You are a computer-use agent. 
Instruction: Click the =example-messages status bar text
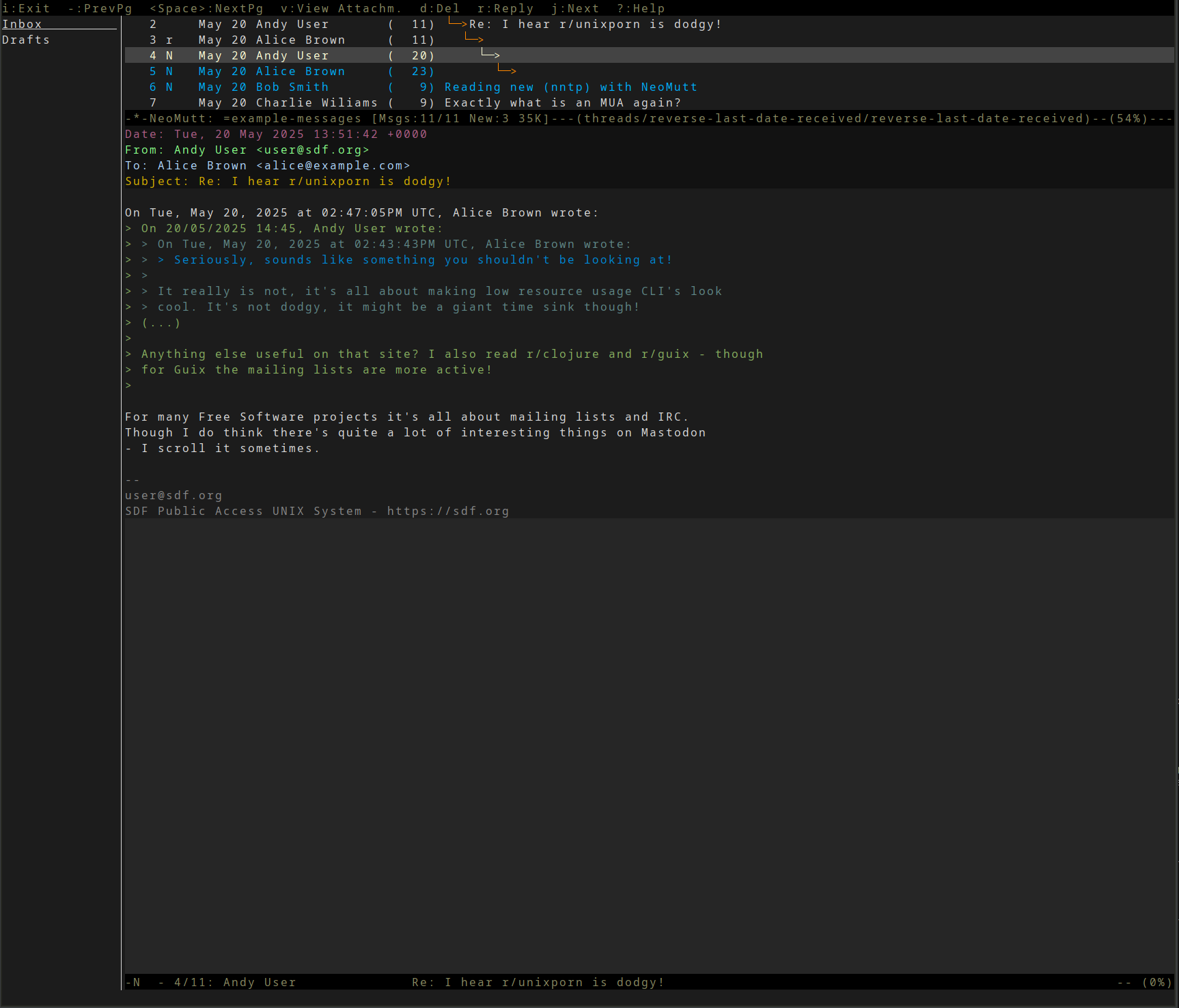(292, 118)
